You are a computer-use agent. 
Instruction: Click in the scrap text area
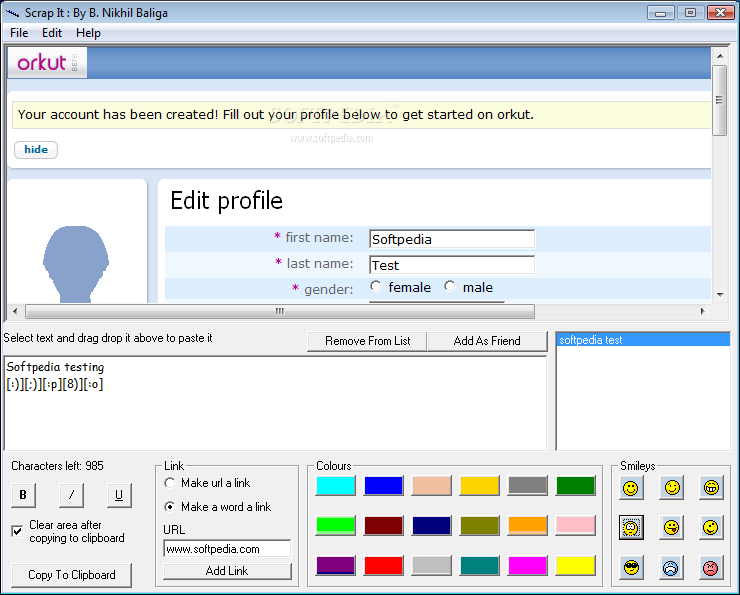coord(275,403)
